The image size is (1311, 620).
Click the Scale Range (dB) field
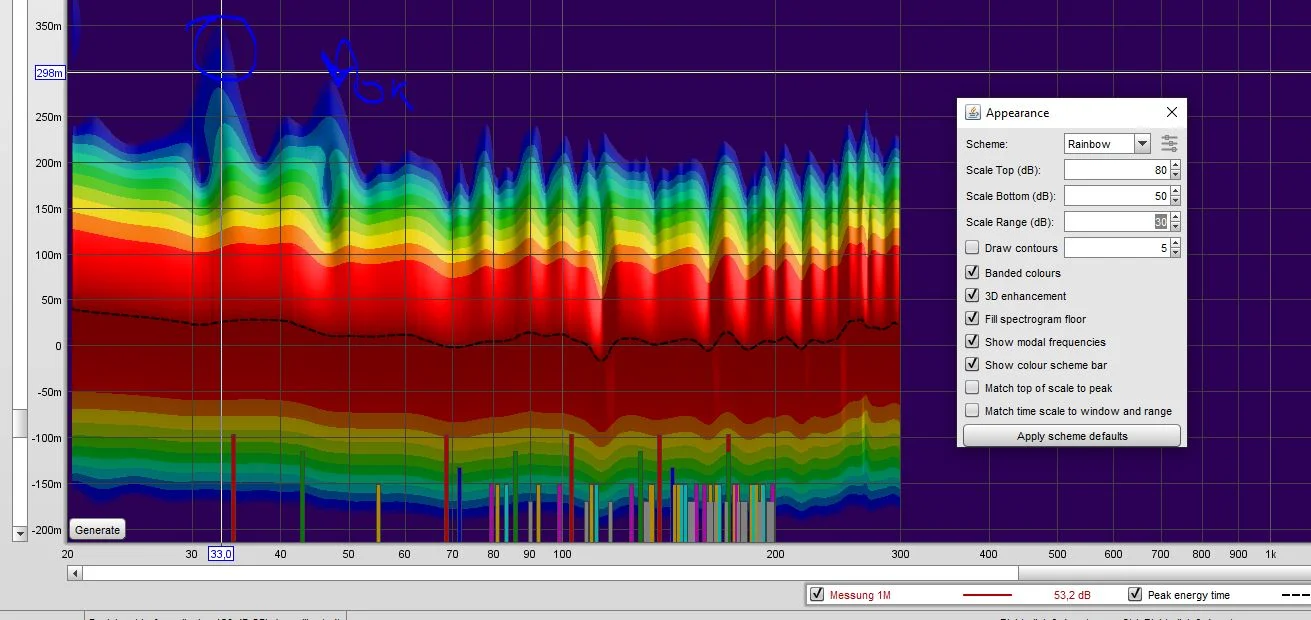[x=1117, y=222]
